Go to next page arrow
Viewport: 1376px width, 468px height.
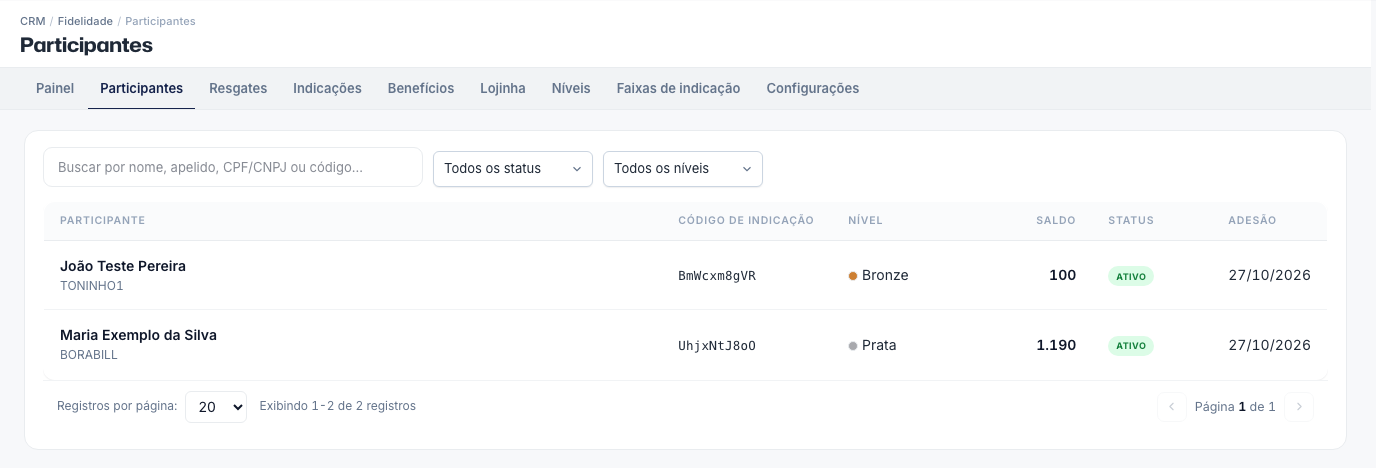point(1299,407)
